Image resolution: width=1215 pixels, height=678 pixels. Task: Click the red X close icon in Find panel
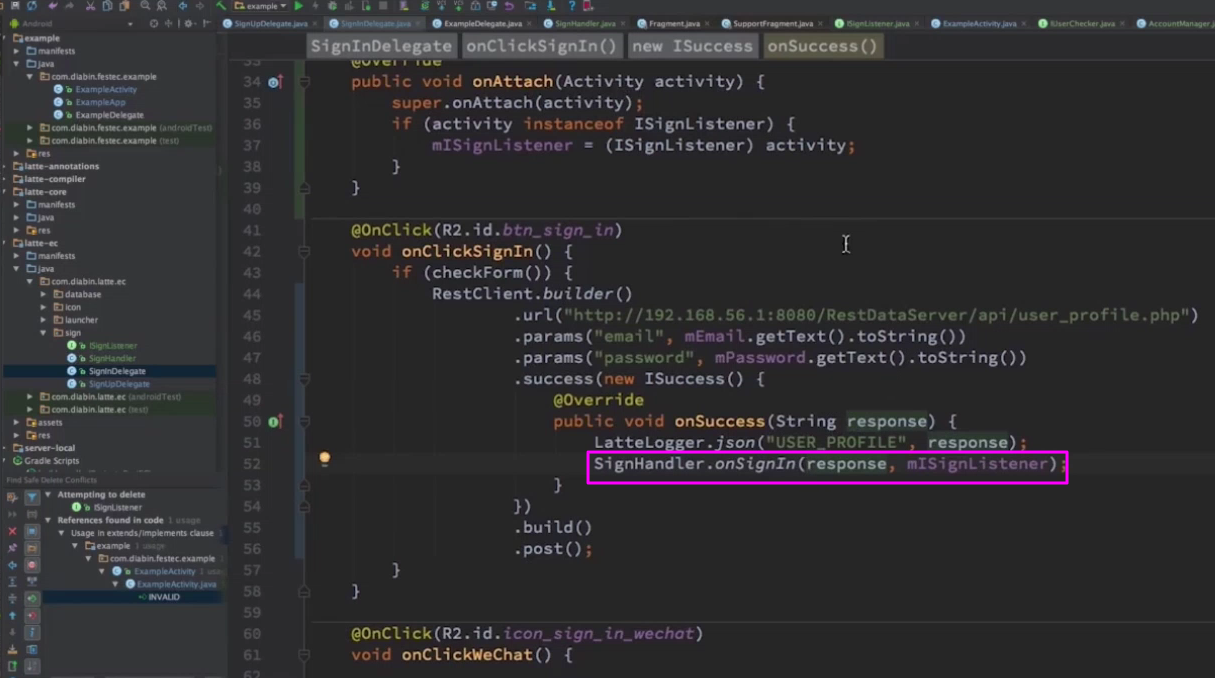12,531
